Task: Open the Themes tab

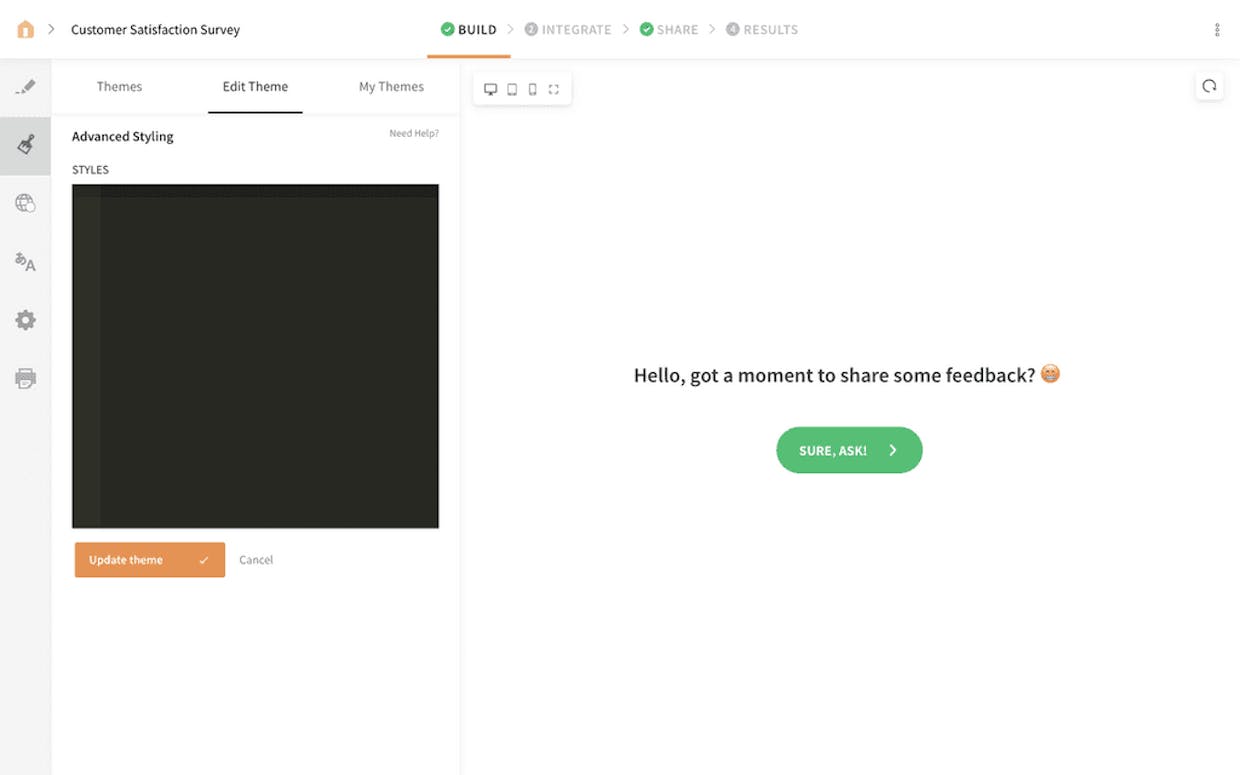Action: tap(119, 86)
